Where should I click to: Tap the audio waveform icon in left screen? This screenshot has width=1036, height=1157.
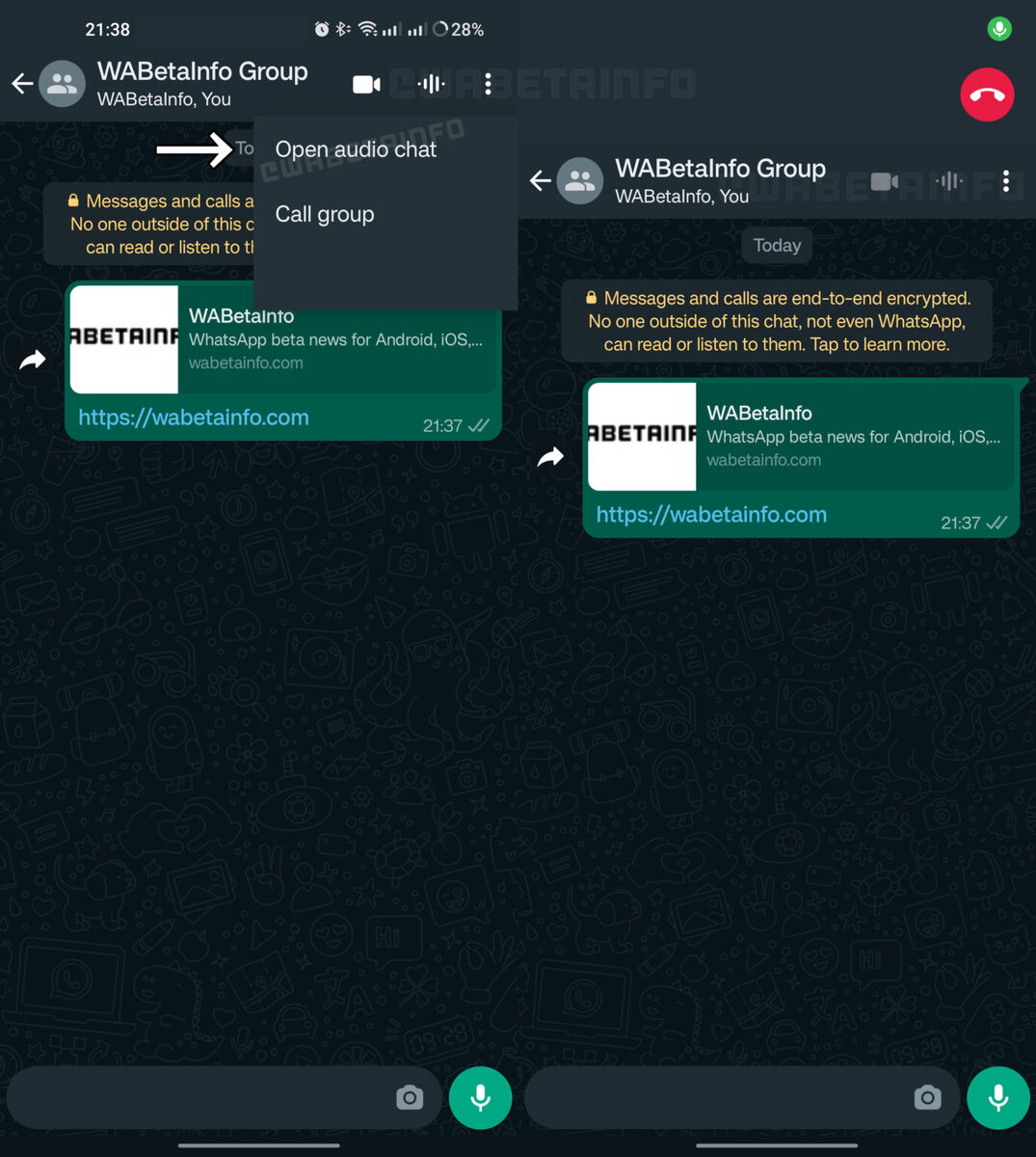click(431, 84)
